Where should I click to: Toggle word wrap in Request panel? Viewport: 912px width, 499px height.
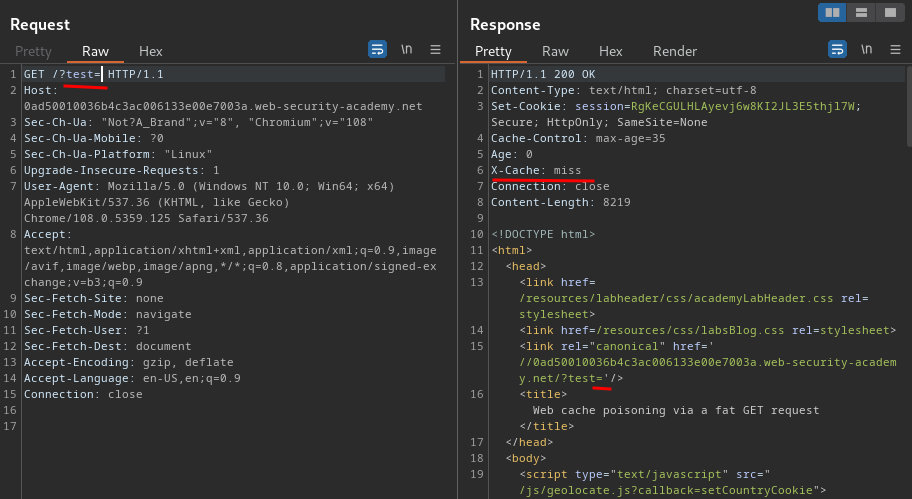point(377,49)
